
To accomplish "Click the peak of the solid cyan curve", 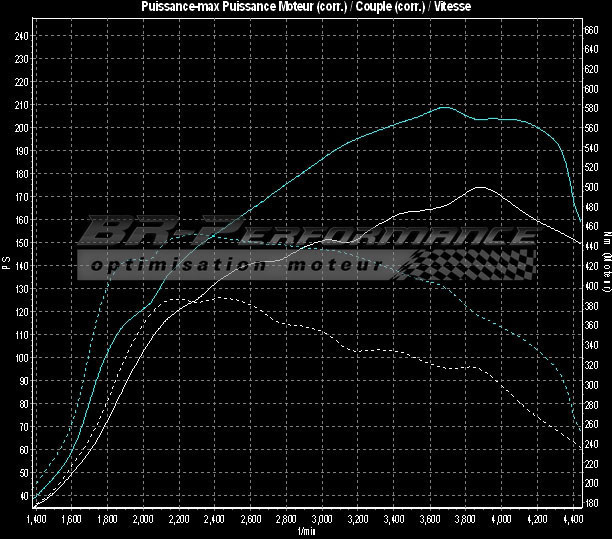I will click(x=444, y=107).
